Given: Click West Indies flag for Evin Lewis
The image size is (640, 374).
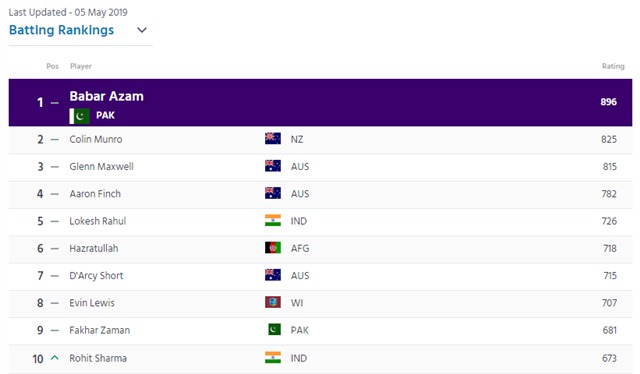Looking at the screenshot, I should pyautogui.click(x=273, y=302).
